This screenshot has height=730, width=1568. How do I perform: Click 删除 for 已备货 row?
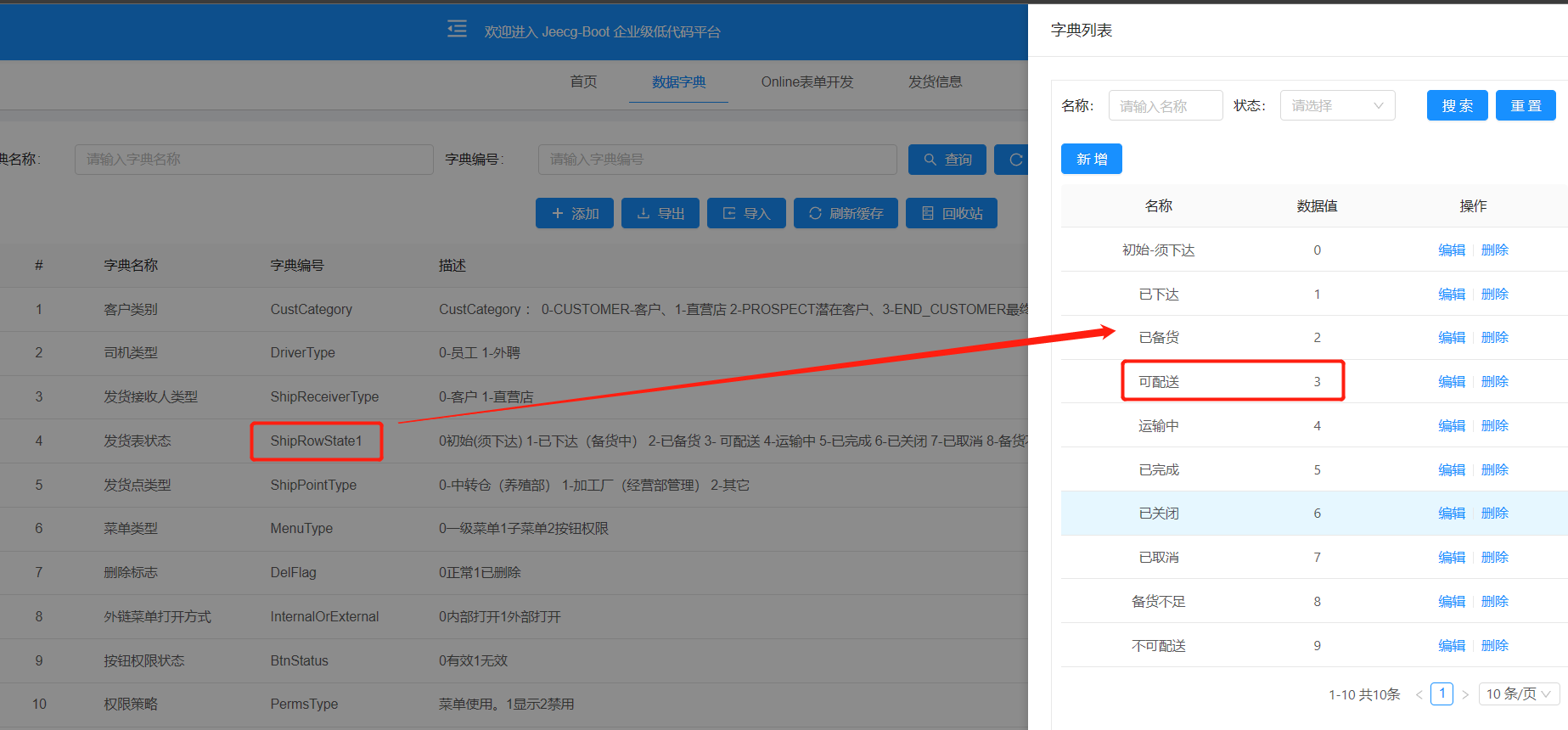click(x=1495, y=337)
